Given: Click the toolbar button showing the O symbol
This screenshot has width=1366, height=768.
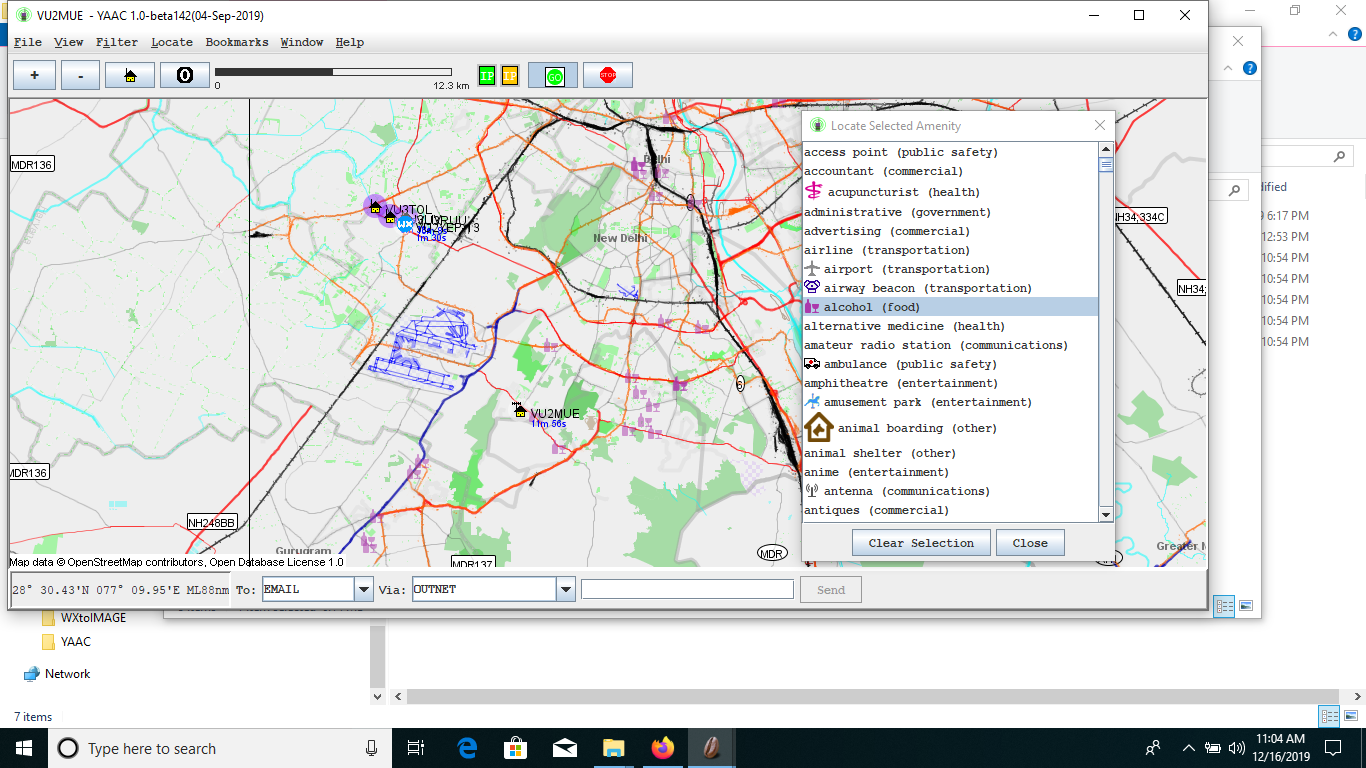Looking at the screenshot, I should click(x=185, y=75).
